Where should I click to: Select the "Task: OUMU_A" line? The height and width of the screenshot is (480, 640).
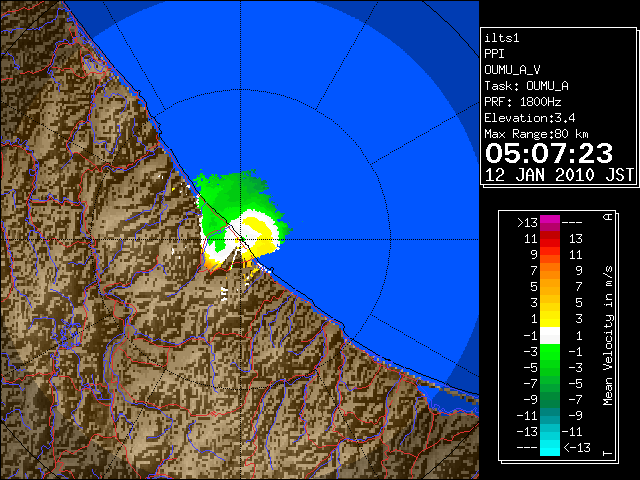[527, 86]
